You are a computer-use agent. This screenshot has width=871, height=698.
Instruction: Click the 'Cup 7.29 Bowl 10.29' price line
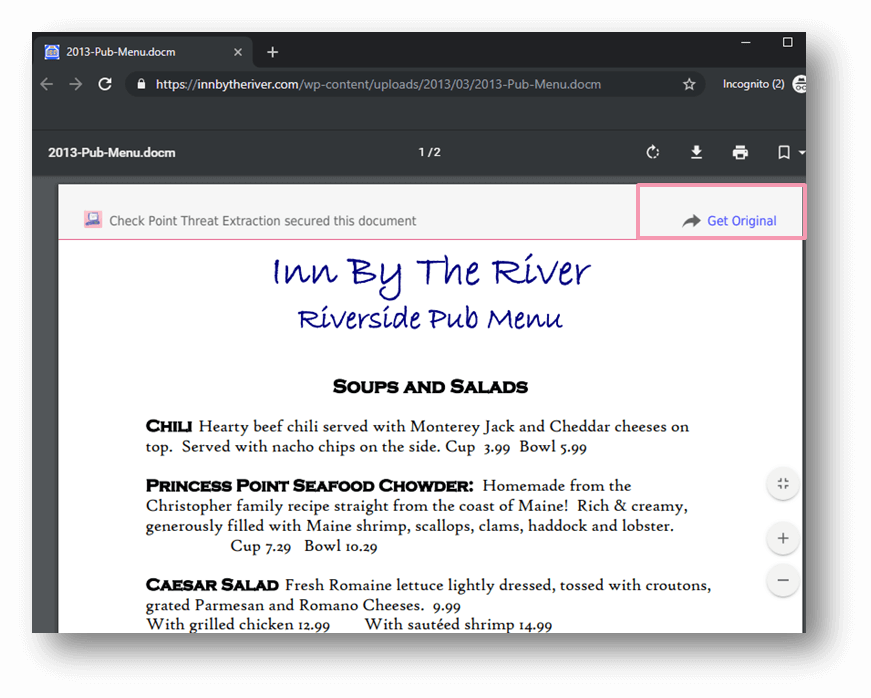(x=304, y=546)
